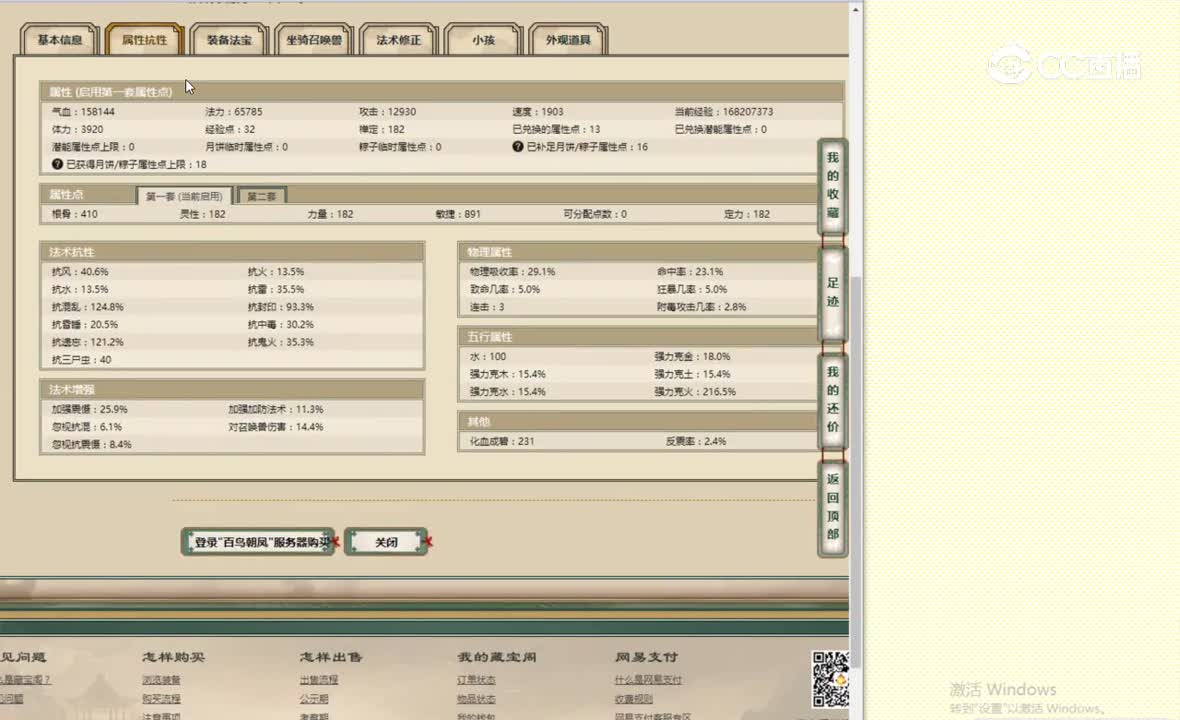
Task: Open the 收费规则 footer link
Action: click(x=633, y=699)
